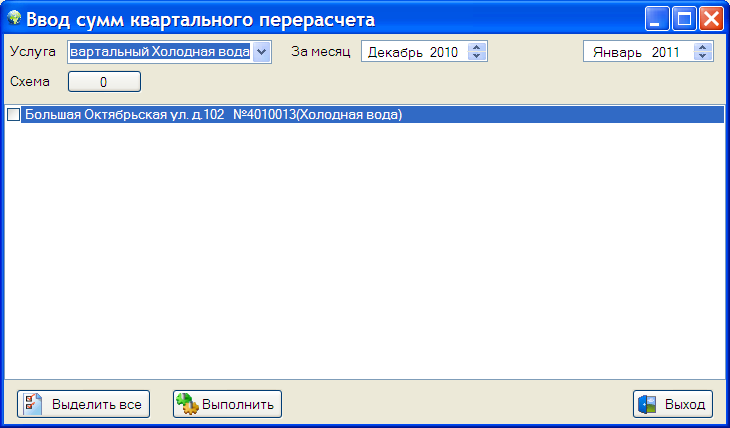Click the Схема button showing 0
This screenshot has height=428, width=730.
[104, 82]
